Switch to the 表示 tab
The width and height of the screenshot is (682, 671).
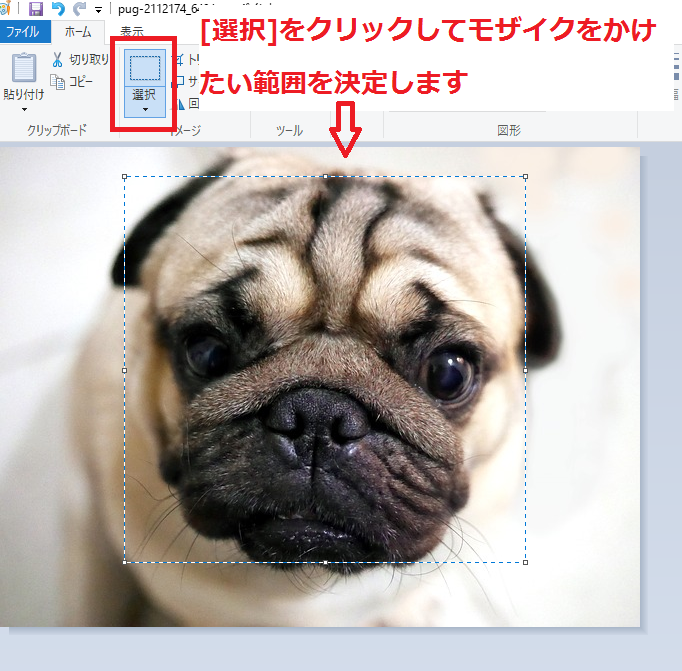tap(132, 31)
